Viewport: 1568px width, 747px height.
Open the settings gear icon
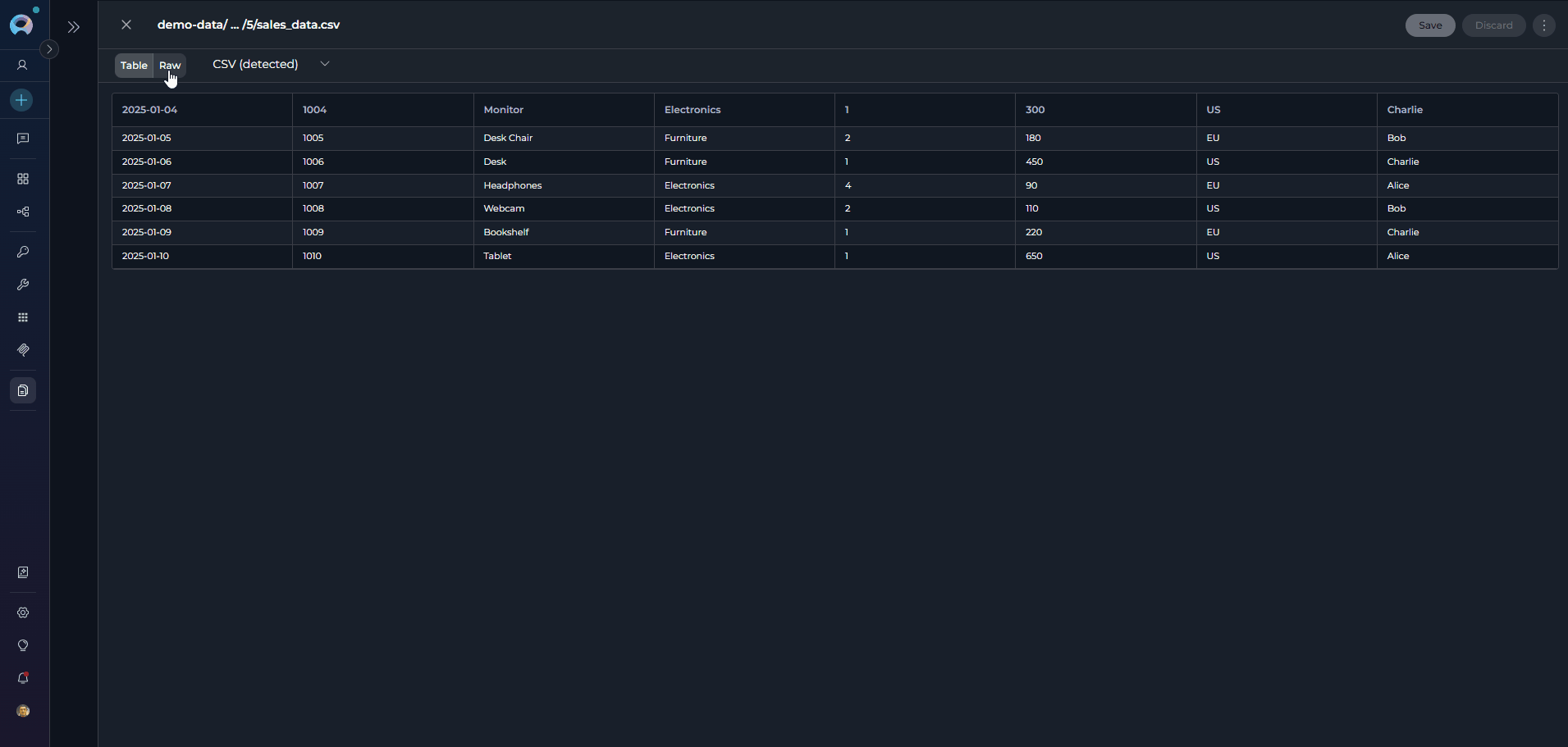click(x=23, y=613)
